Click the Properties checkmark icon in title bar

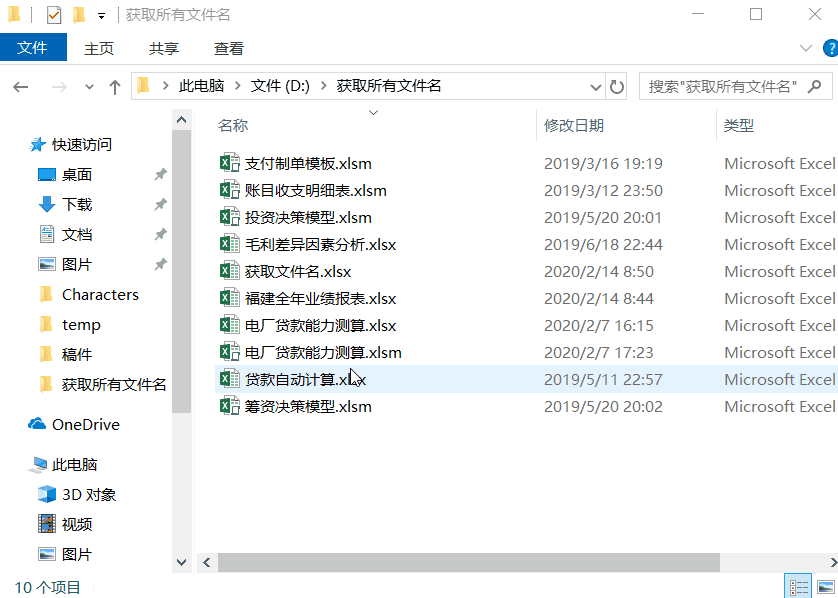click(54, 15)
